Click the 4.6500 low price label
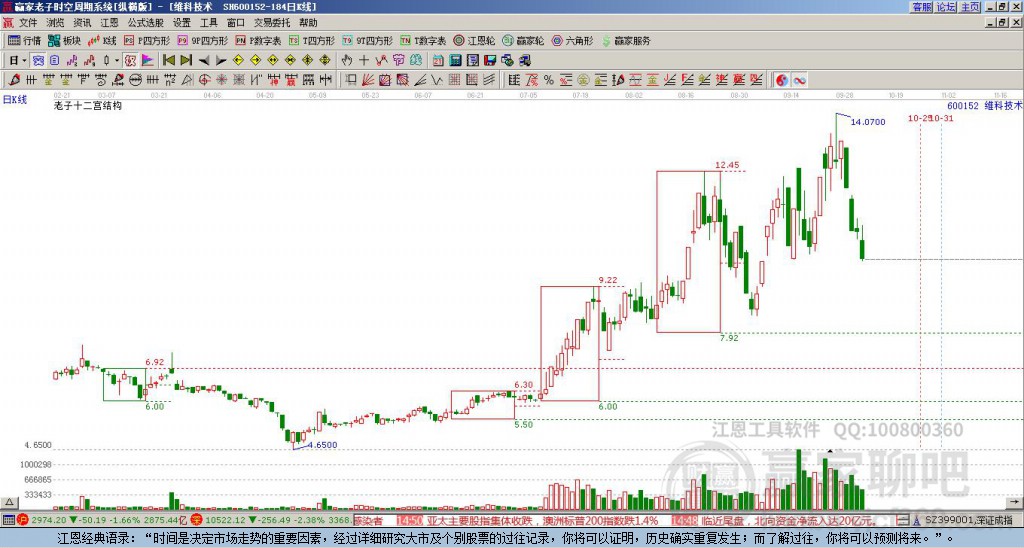The image size is (1024, 548). (x=322, y=445)
